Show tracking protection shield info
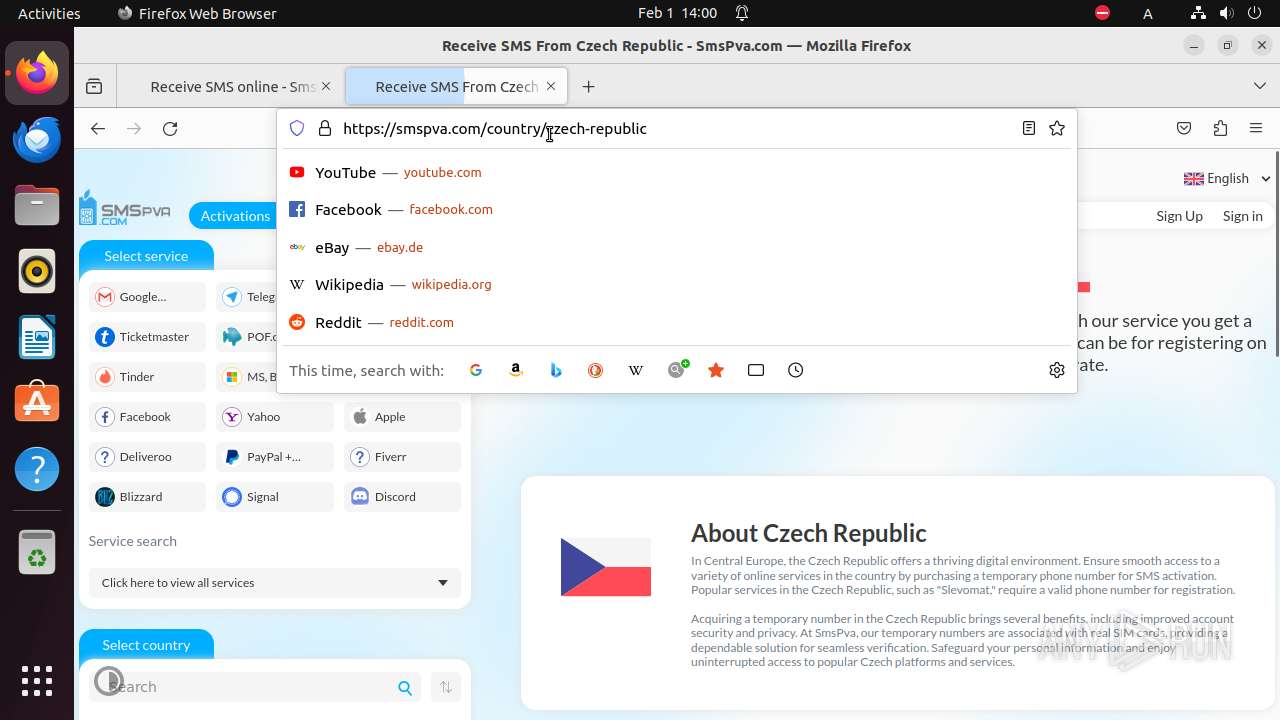 click(x=297, y=128)
